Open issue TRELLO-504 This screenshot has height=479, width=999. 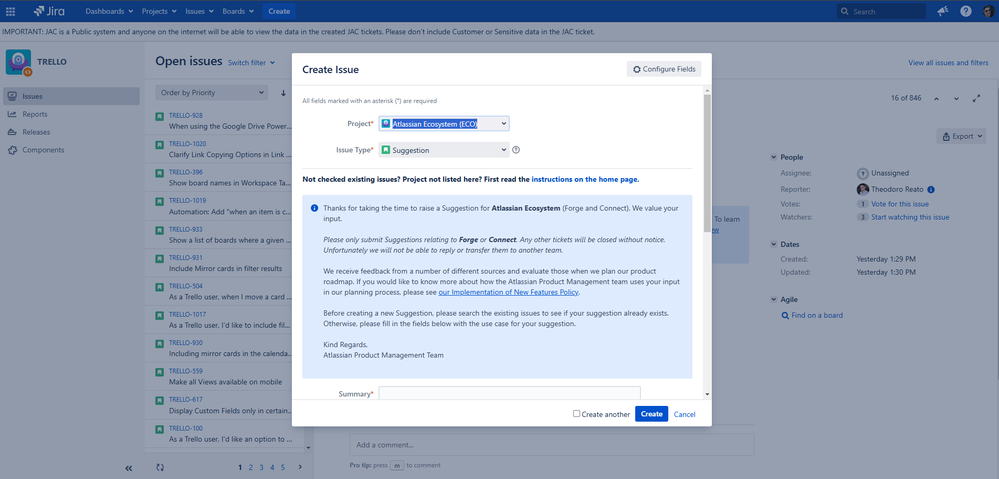click(x=185, y=286)
